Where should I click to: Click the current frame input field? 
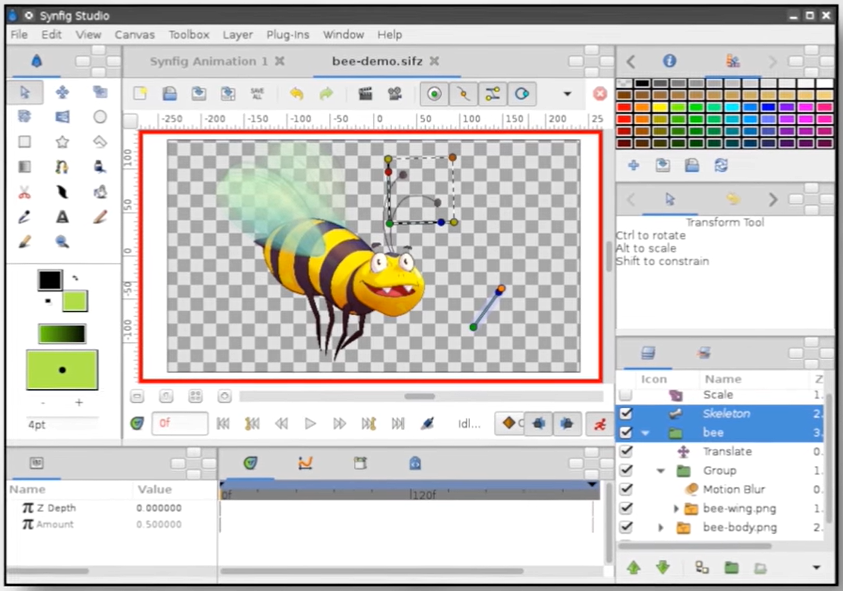180,423
